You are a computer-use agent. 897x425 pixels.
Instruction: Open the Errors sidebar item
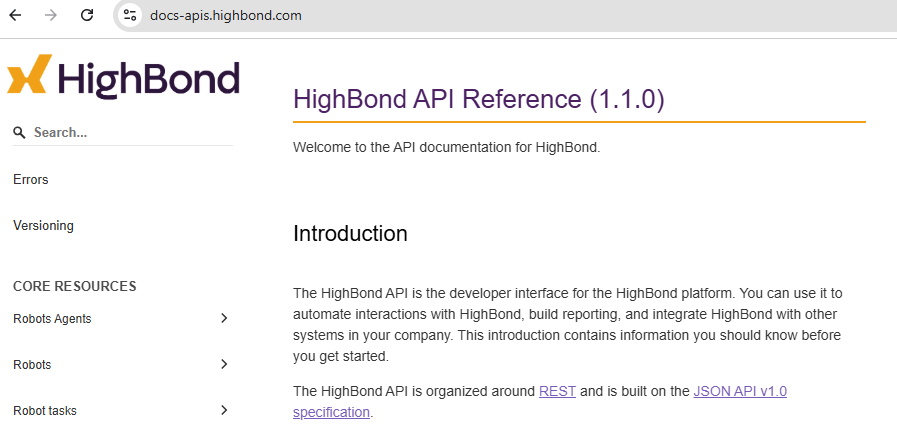[x=31, y=180]
